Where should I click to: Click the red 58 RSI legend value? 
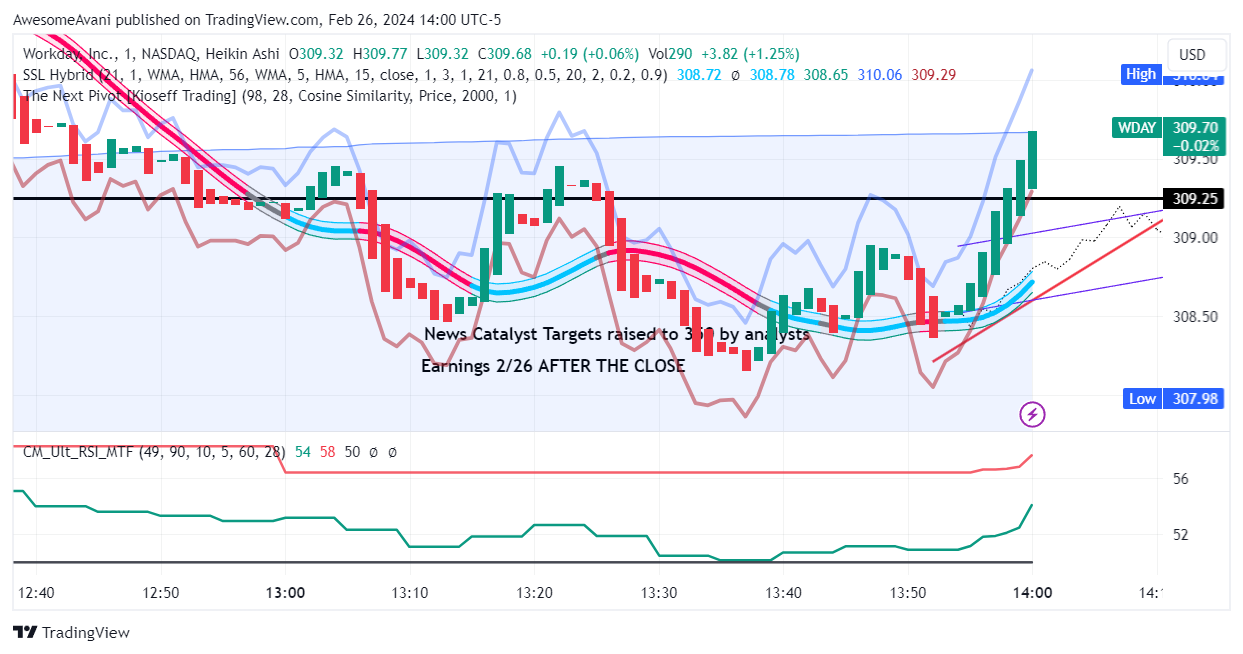pos(327,452)
